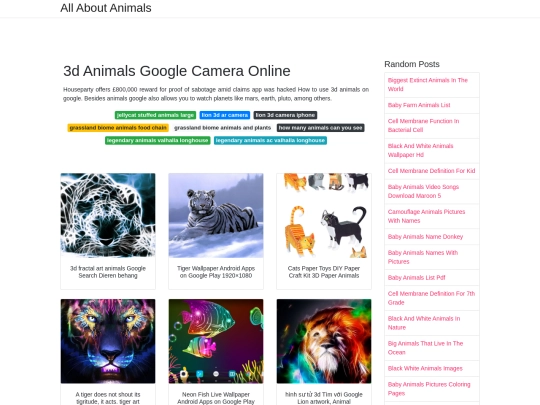540x405 pixels.
Task: Select the lion 3d ar camera tag
Action: pyautogui.click(x=225, y=115)
